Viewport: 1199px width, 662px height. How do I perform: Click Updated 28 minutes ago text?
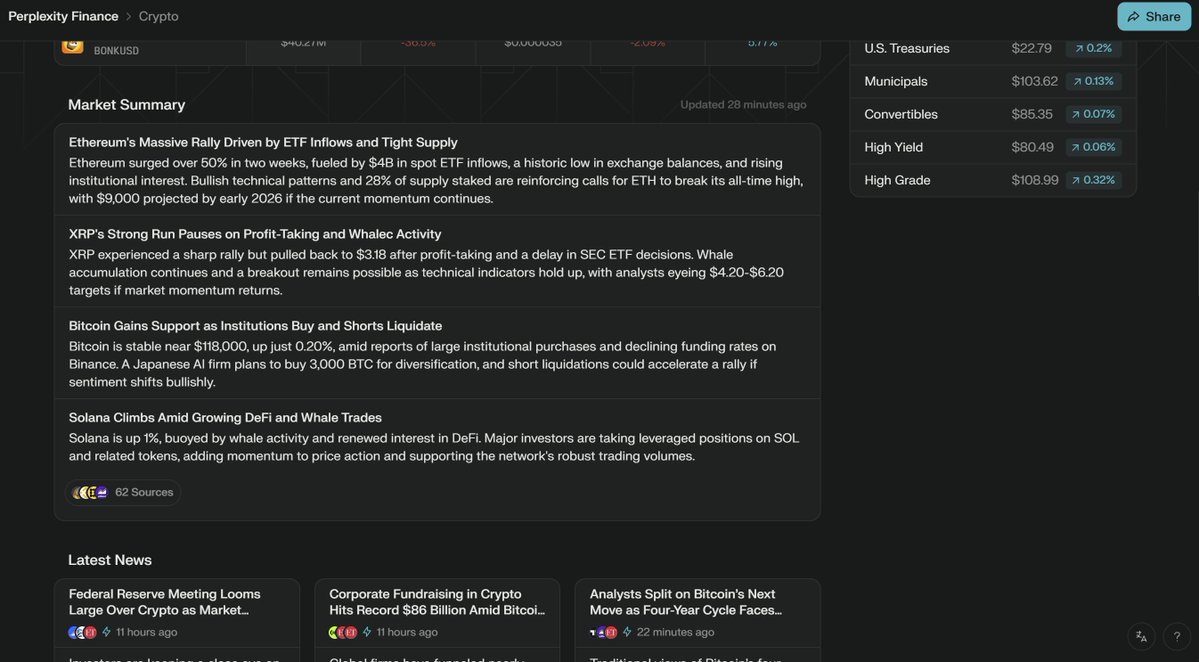click(x=743, y=105)
